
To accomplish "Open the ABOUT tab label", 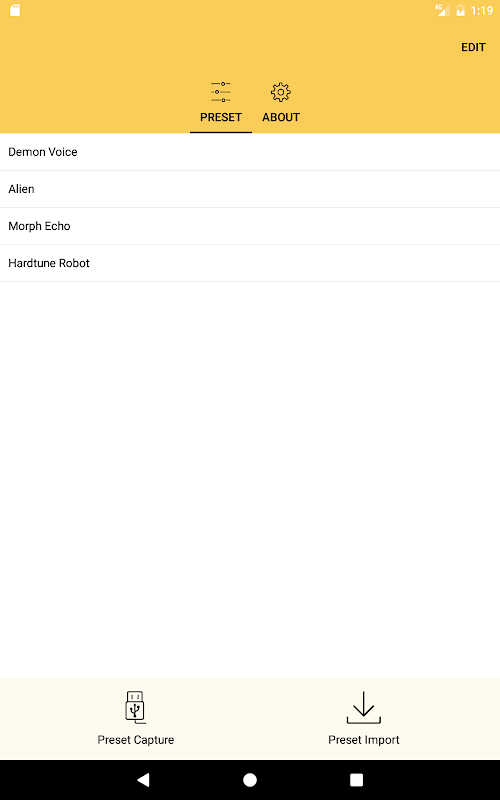I will pos(281,117).
